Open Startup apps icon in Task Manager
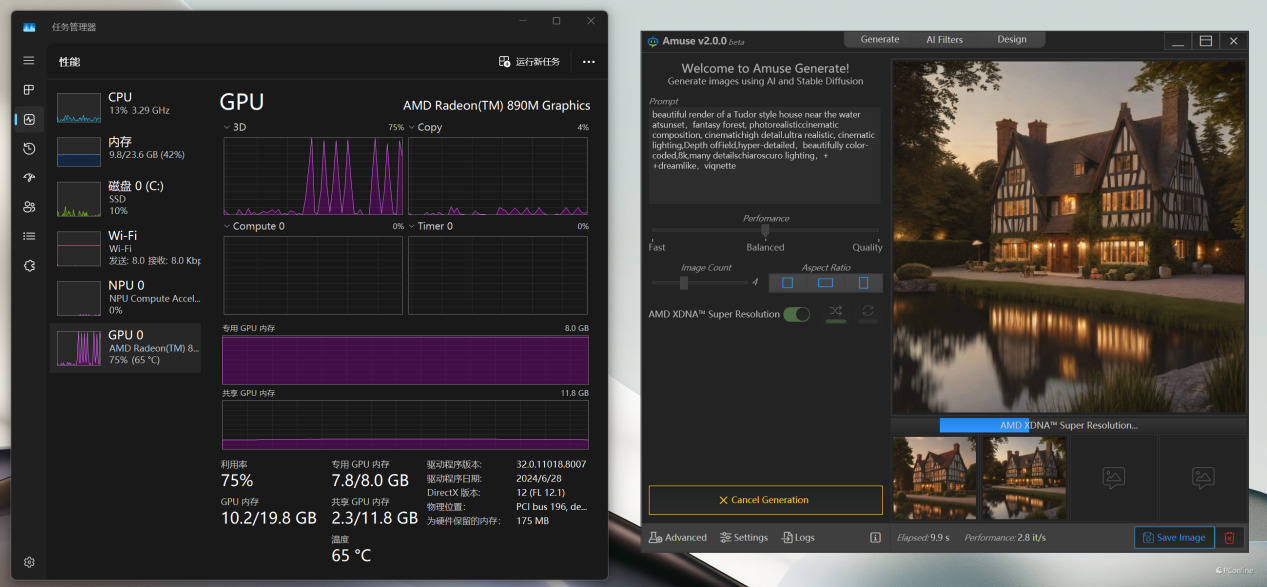The image size is (1267, 587). pyautogui.click(x=29, y=178)
